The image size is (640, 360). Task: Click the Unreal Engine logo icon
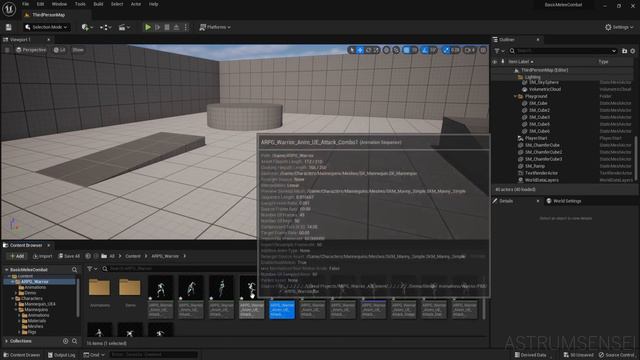(x=9, y=9)
